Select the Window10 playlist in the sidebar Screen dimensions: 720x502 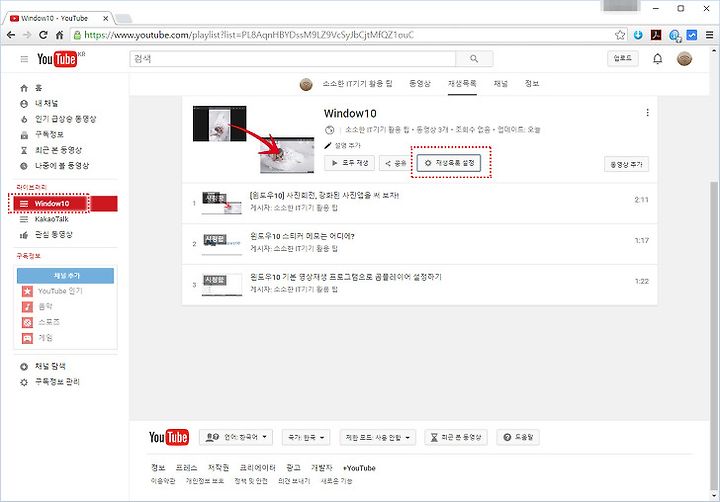click(x=65, y=203)
